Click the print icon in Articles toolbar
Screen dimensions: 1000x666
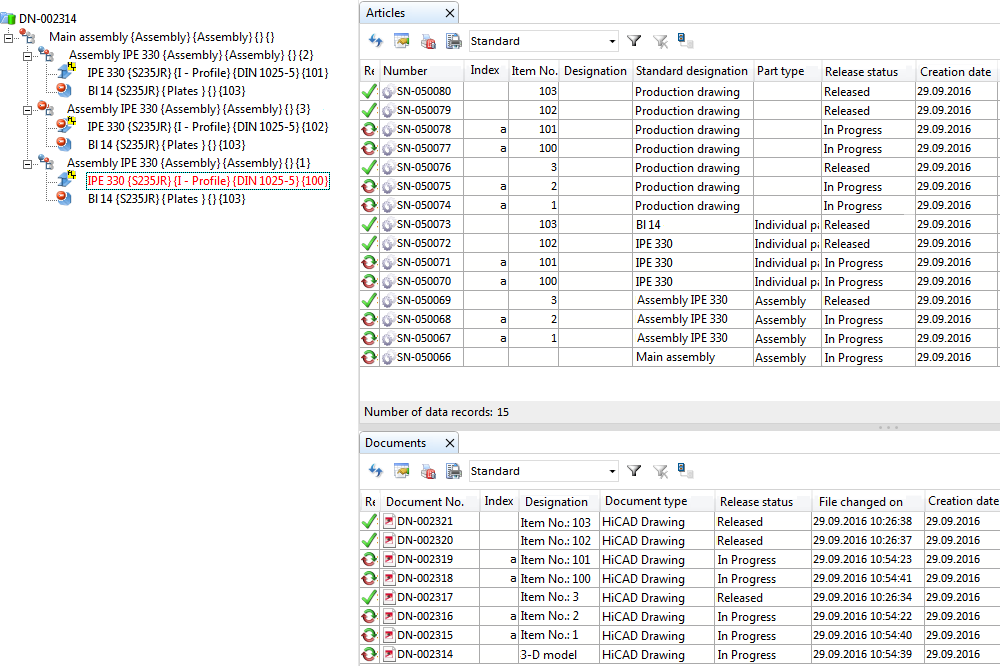453,41
